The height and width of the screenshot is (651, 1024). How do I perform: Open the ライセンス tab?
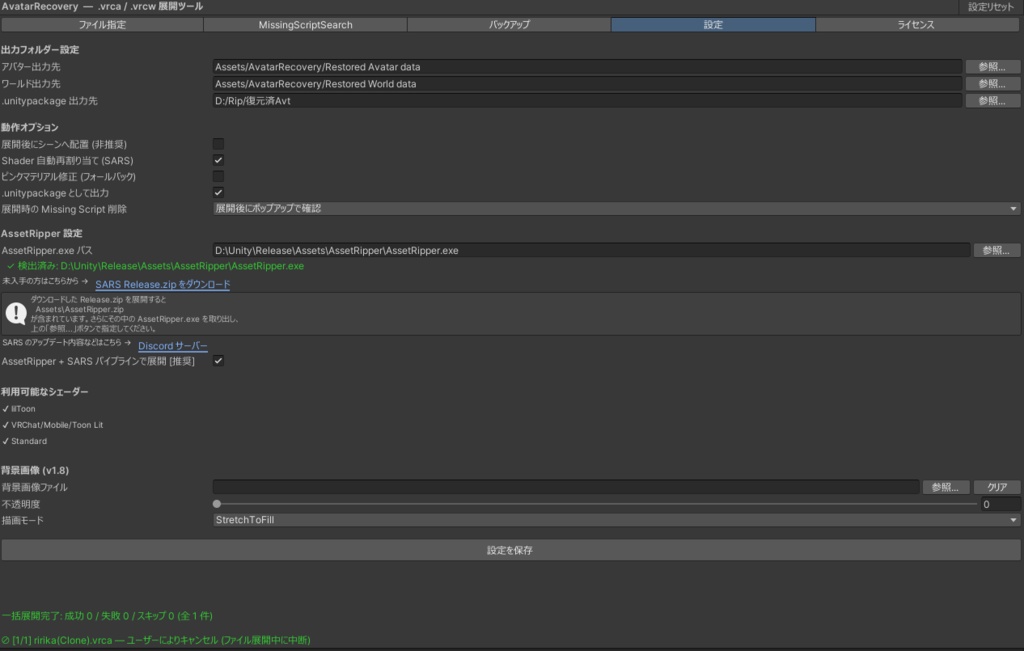coord(916,25)
